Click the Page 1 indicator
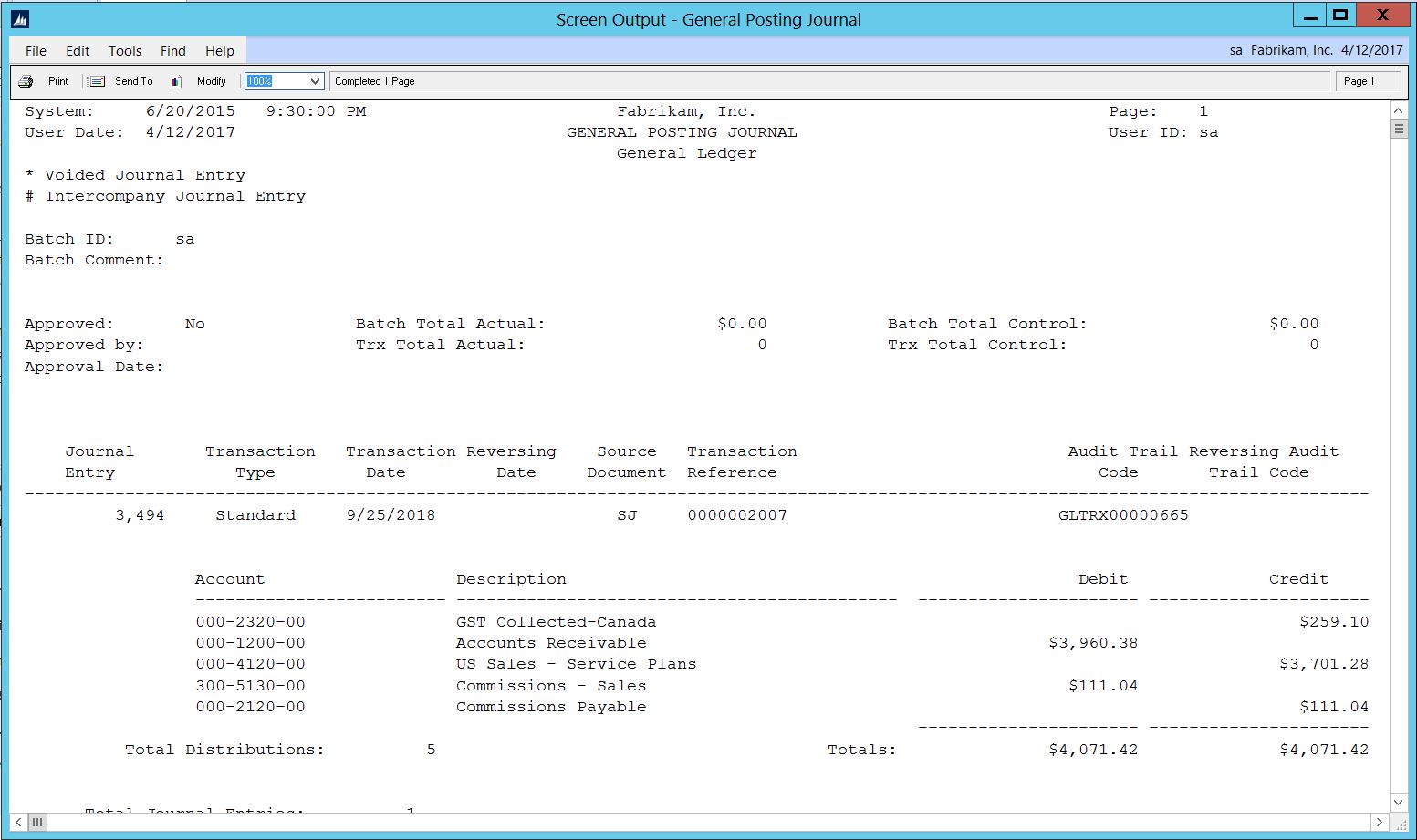The height and width of the screenshot is (840, 1417). pos(1360,80)
